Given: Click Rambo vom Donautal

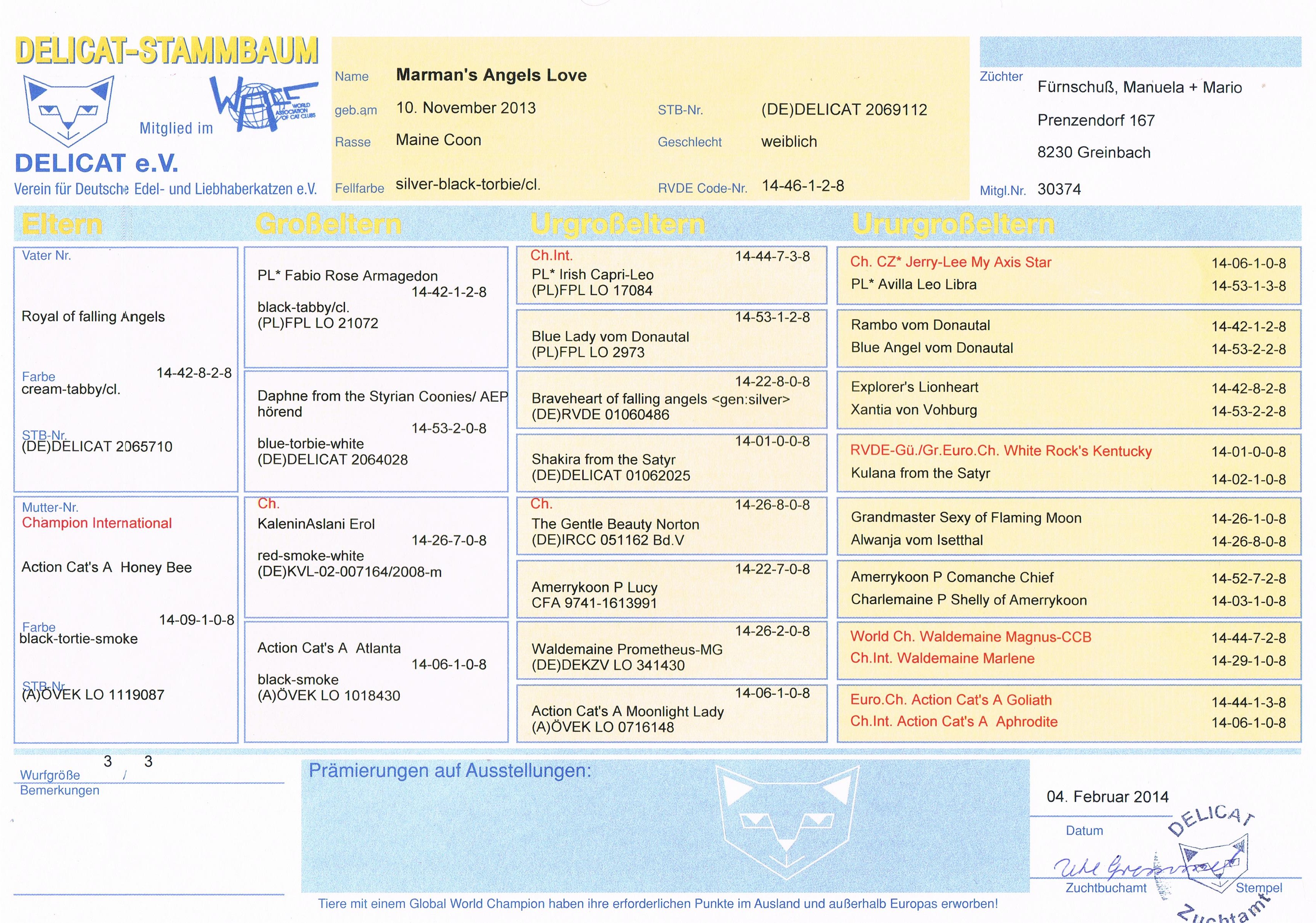Looking at the screenshot, I should click(x=920, y=325).
